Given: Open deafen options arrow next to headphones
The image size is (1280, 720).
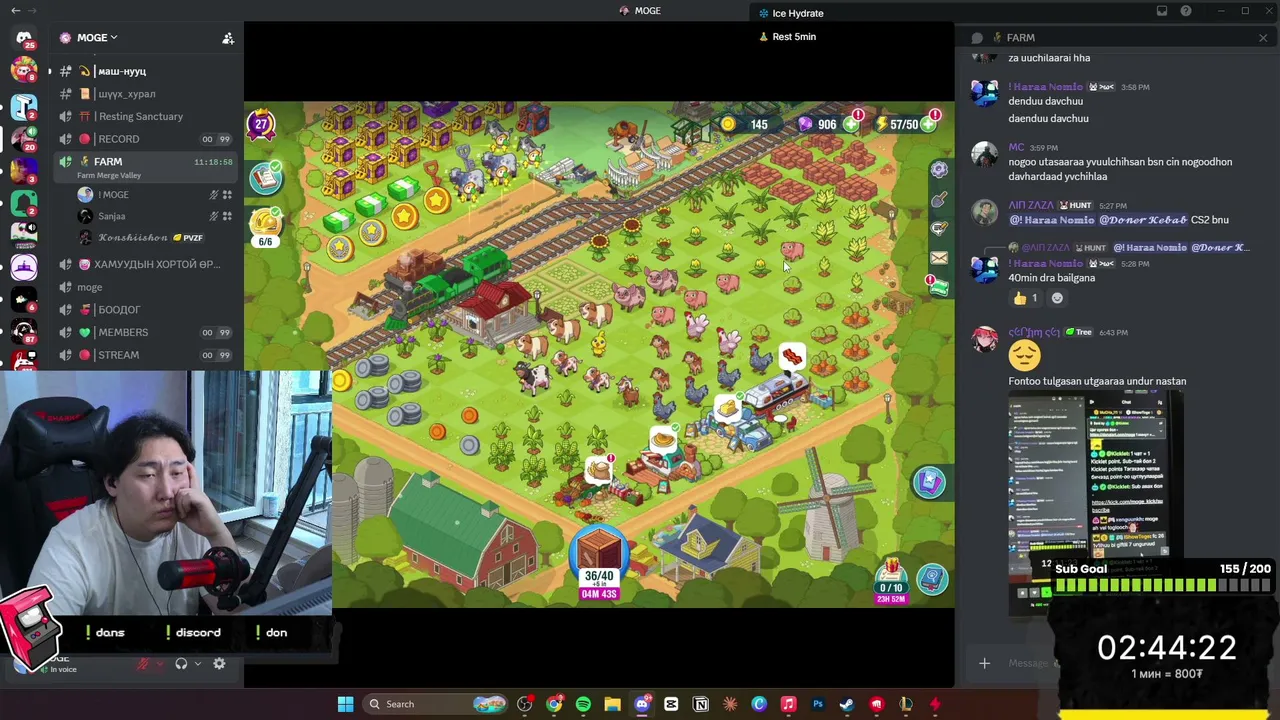Looking at the screenshot, I should [x=197, y=663].
